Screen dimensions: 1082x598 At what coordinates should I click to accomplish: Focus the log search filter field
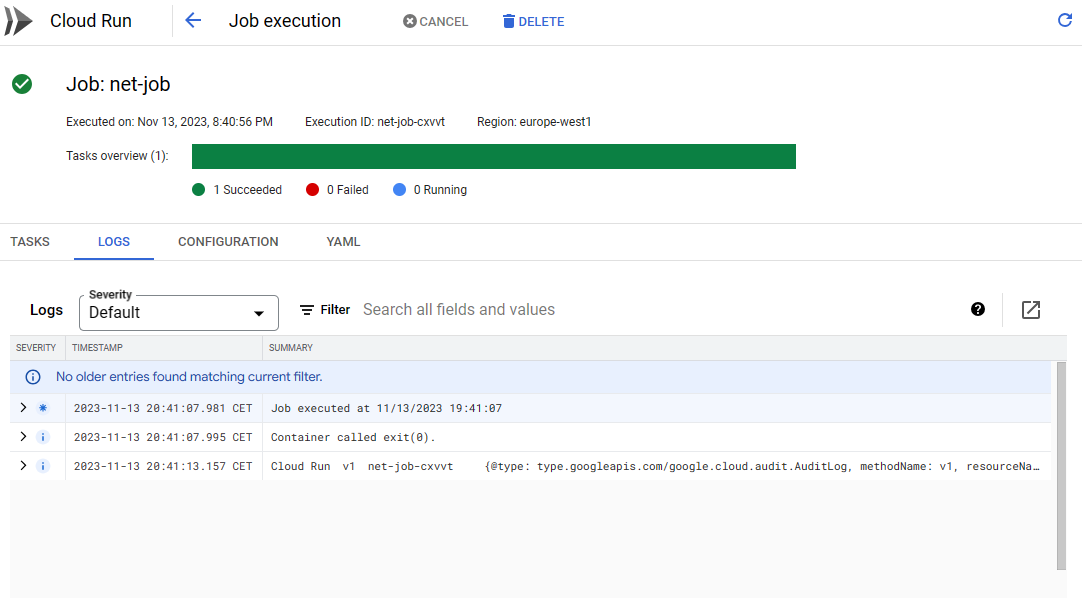coord(656,310)
